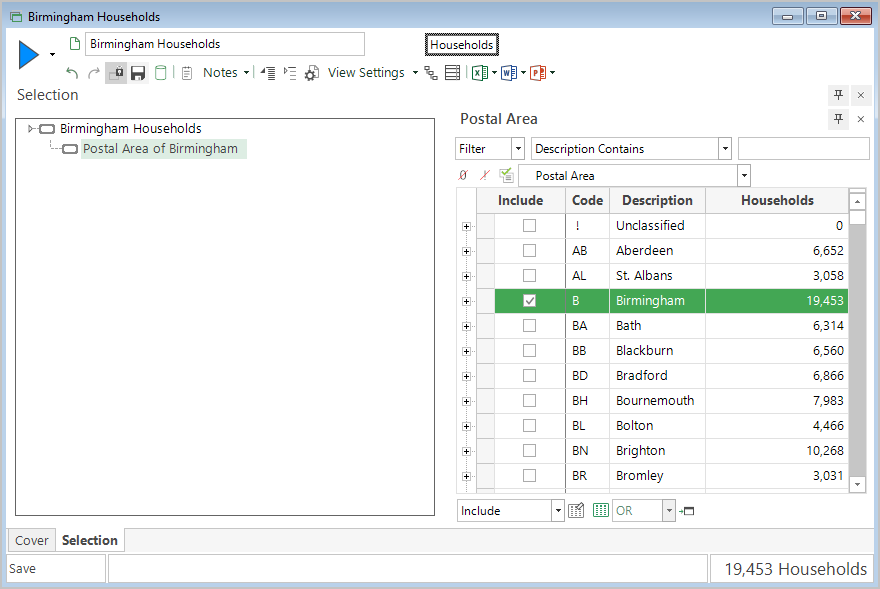
Task: Open the Include mode dropdown at bottom
Action: click(557, 511)
